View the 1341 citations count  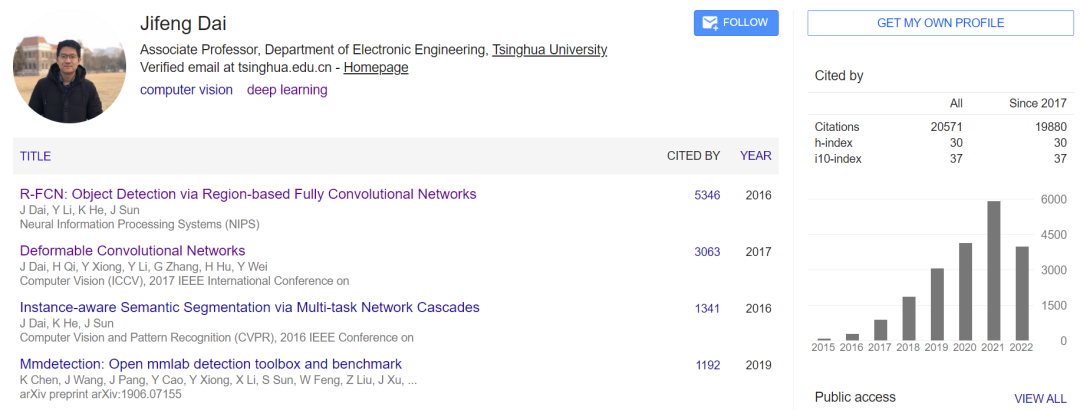[707, 308]
